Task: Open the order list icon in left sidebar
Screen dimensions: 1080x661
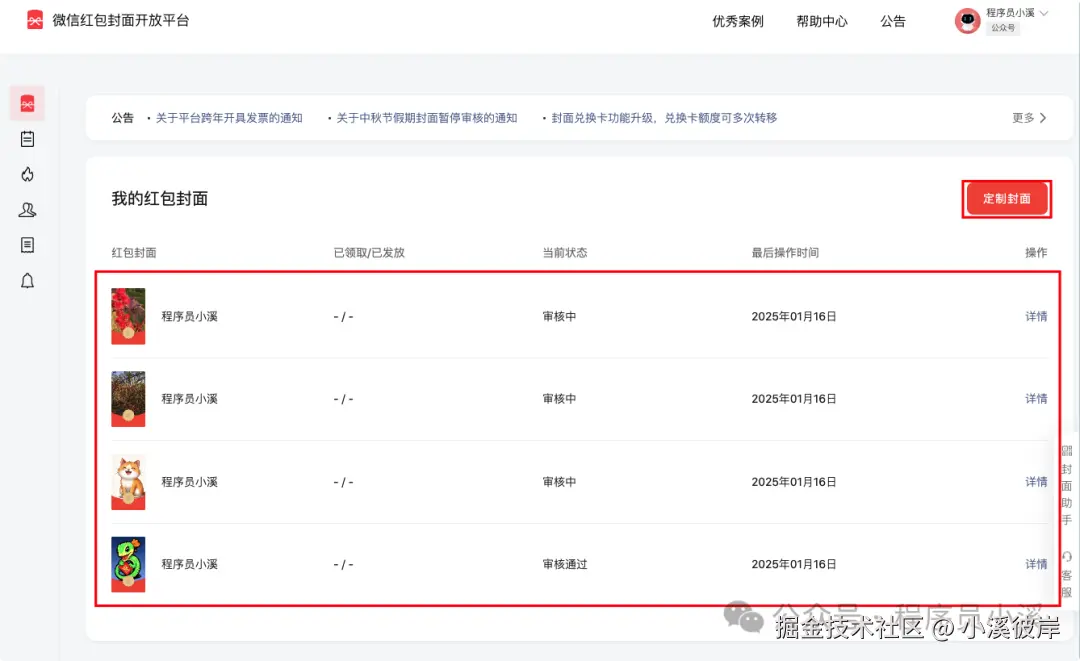Action: 27,139
